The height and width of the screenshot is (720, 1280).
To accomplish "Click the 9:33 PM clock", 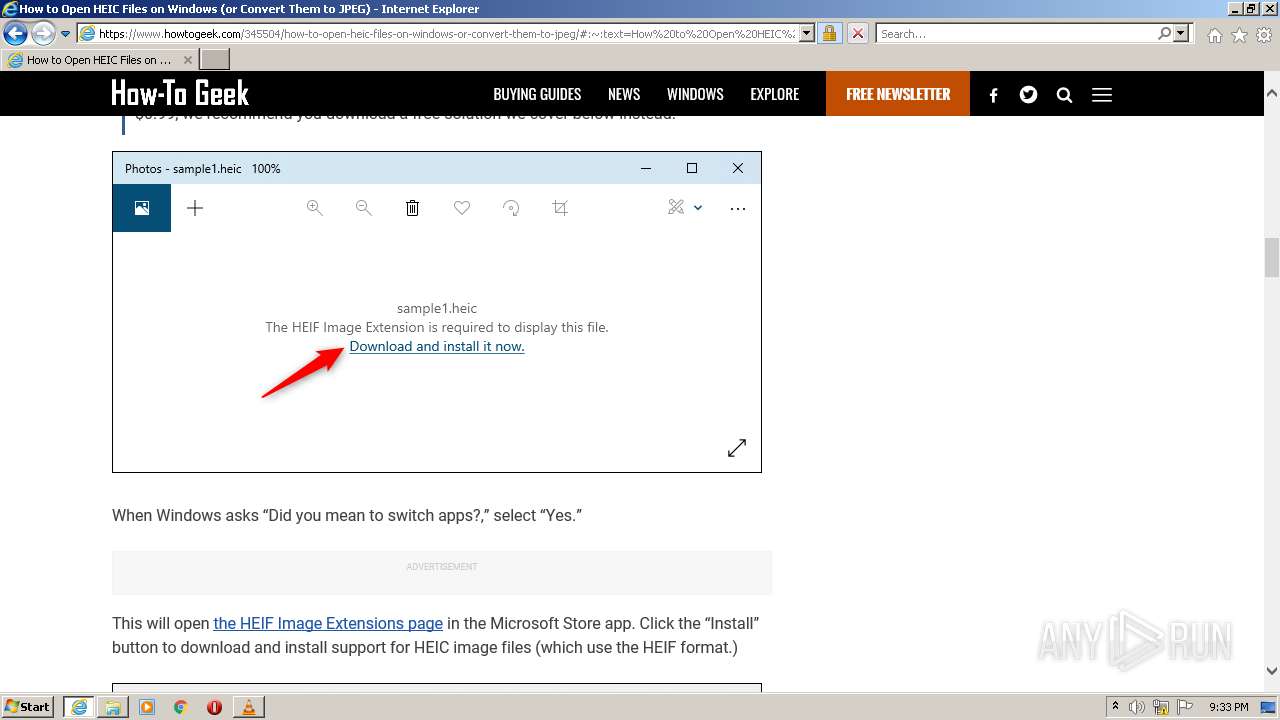I will point(1229,707).
